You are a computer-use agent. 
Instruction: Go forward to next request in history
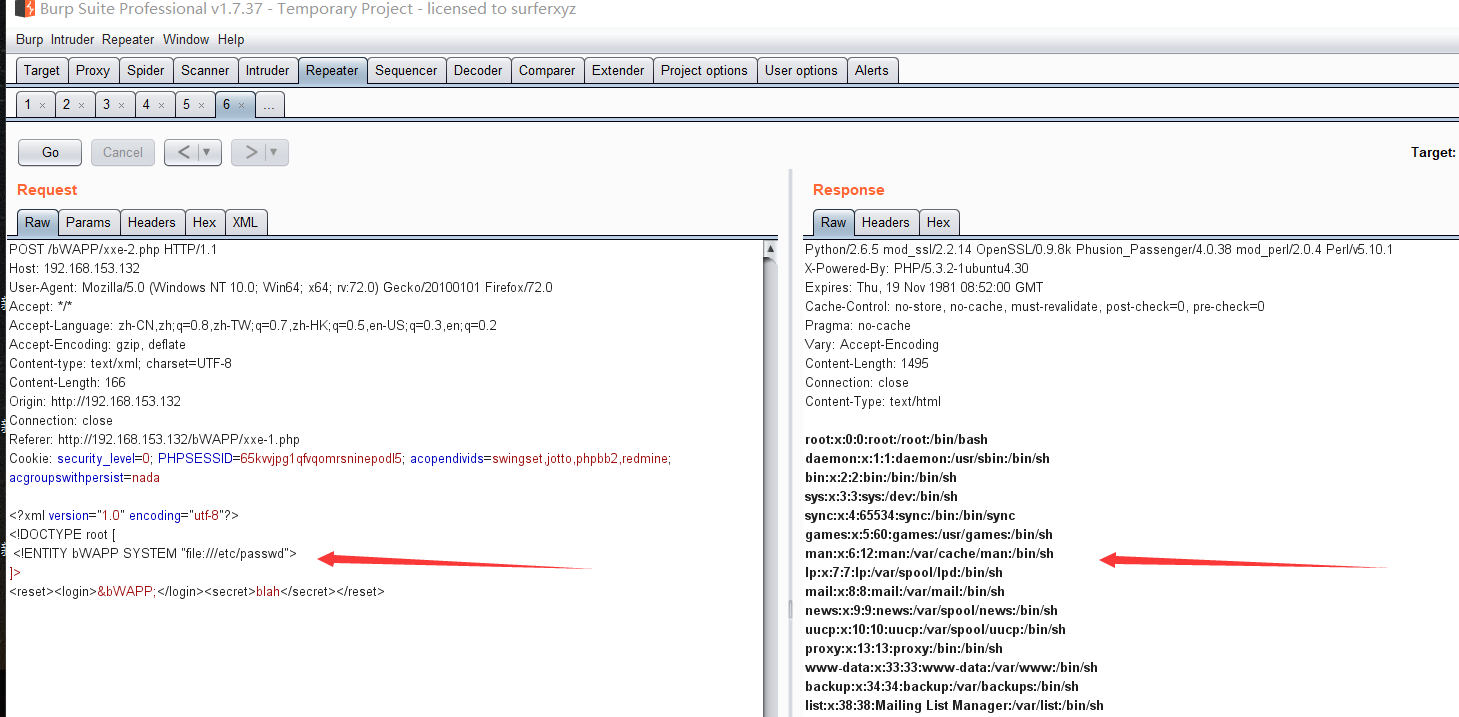pyautogui.click(x=249, y=152)
